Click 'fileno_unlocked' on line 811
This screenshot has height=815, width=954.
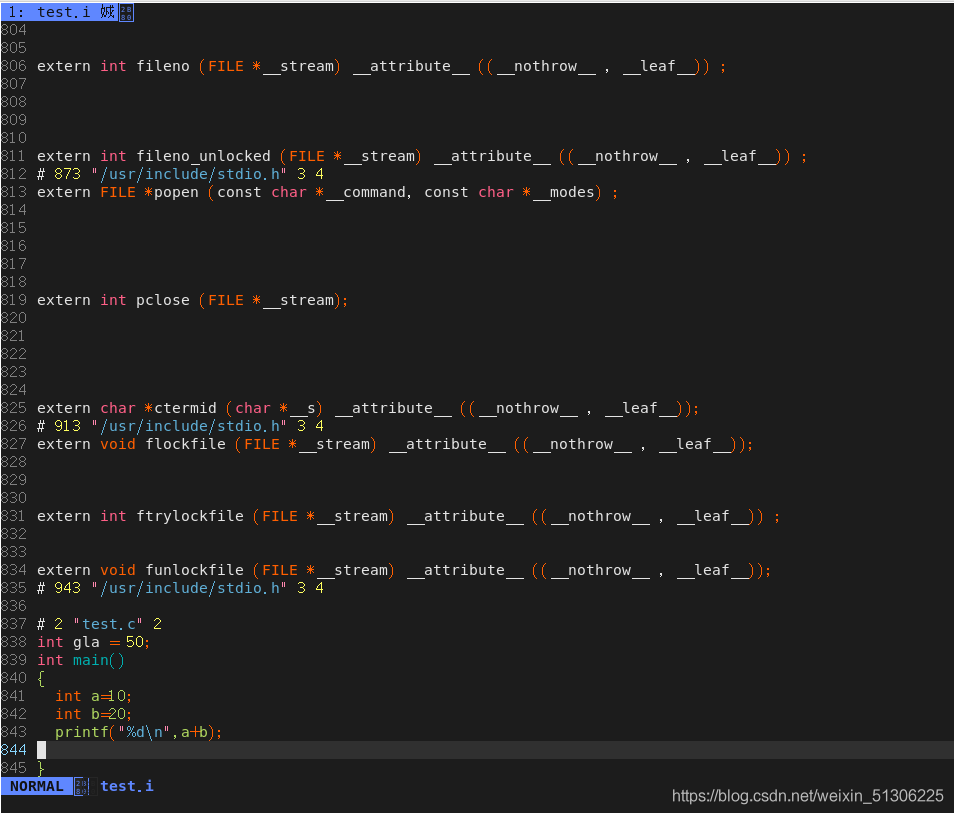[203, 156]
